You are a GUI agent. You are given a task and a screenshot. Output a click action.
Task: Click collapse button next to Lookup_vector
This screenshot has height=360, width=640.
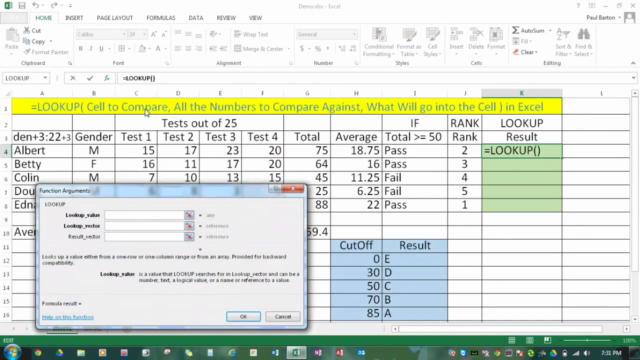tap(189, 226)
